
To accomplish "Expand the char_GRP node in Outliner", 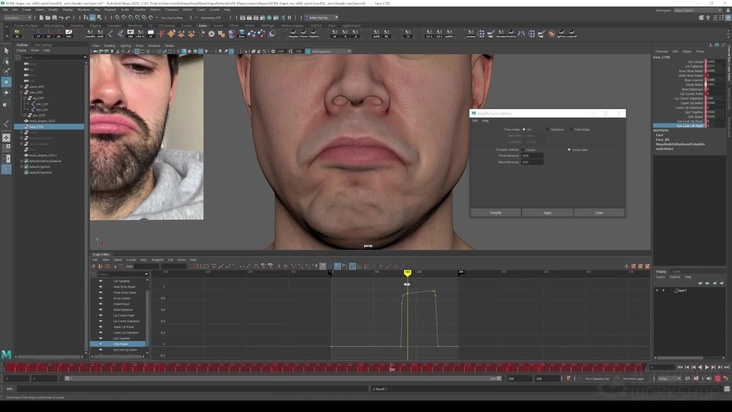I will 21,92.
